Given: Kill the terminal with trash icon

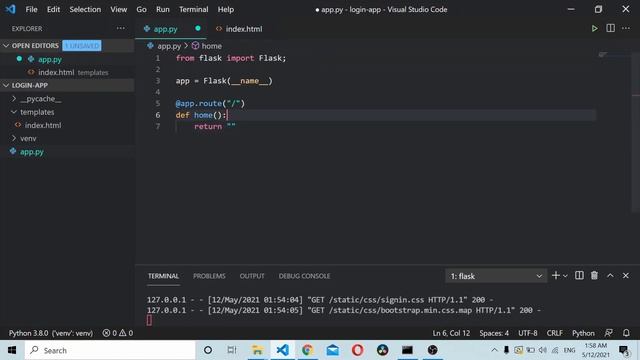Looking at the screenshot, I should pos(594,276).
